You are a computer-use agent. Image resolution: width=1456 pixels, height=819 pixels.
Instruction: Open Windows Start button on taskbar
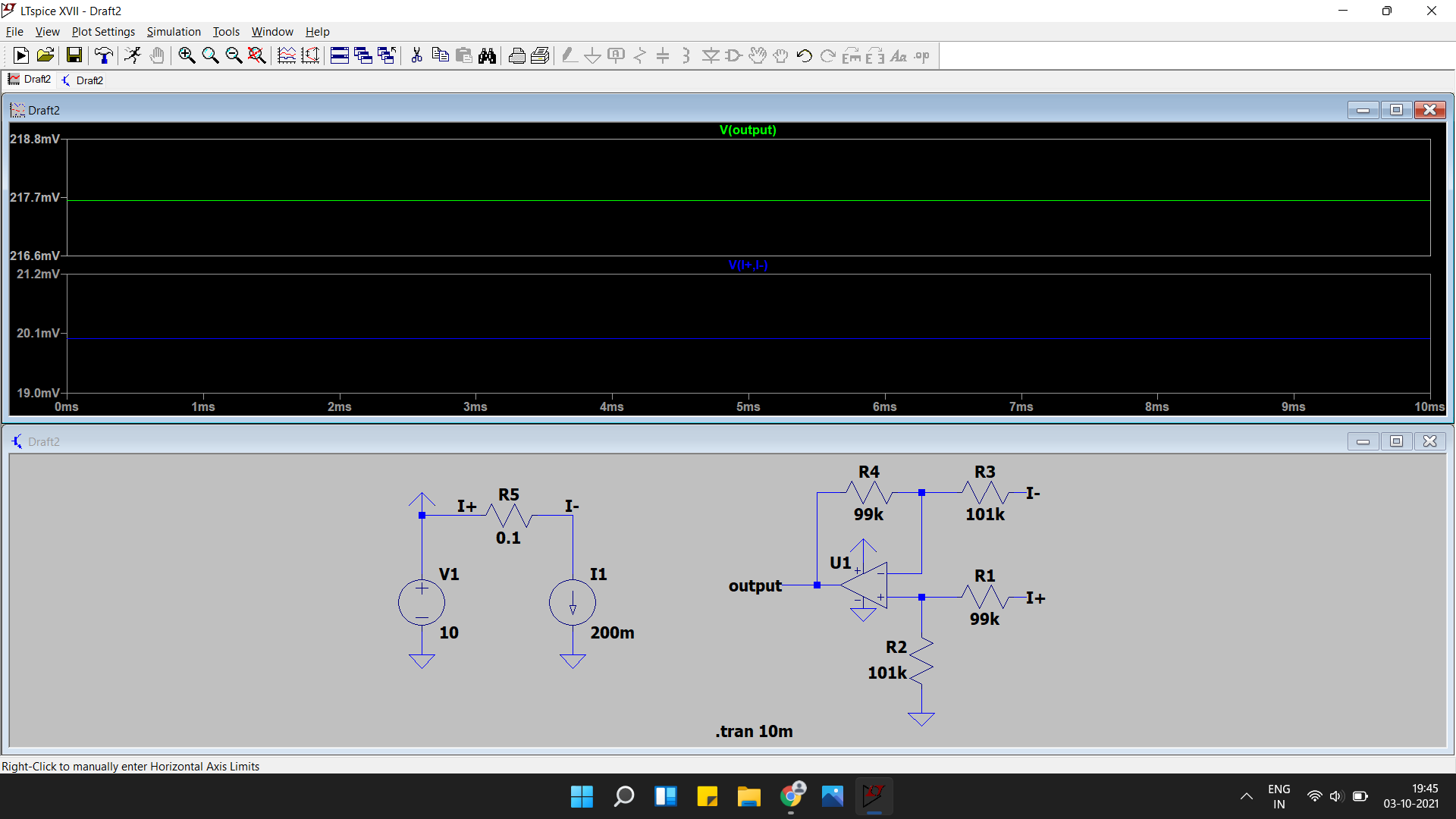click(x=582, y=796)
